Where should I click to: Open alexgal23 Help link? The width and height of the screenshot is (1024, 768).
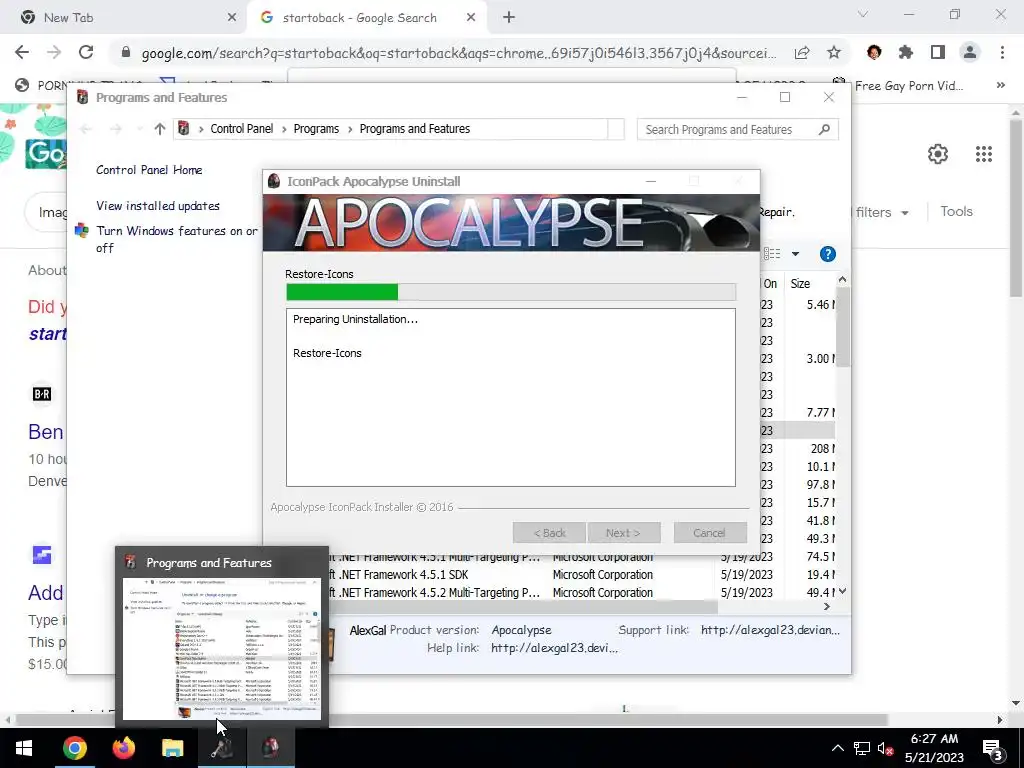554,648
